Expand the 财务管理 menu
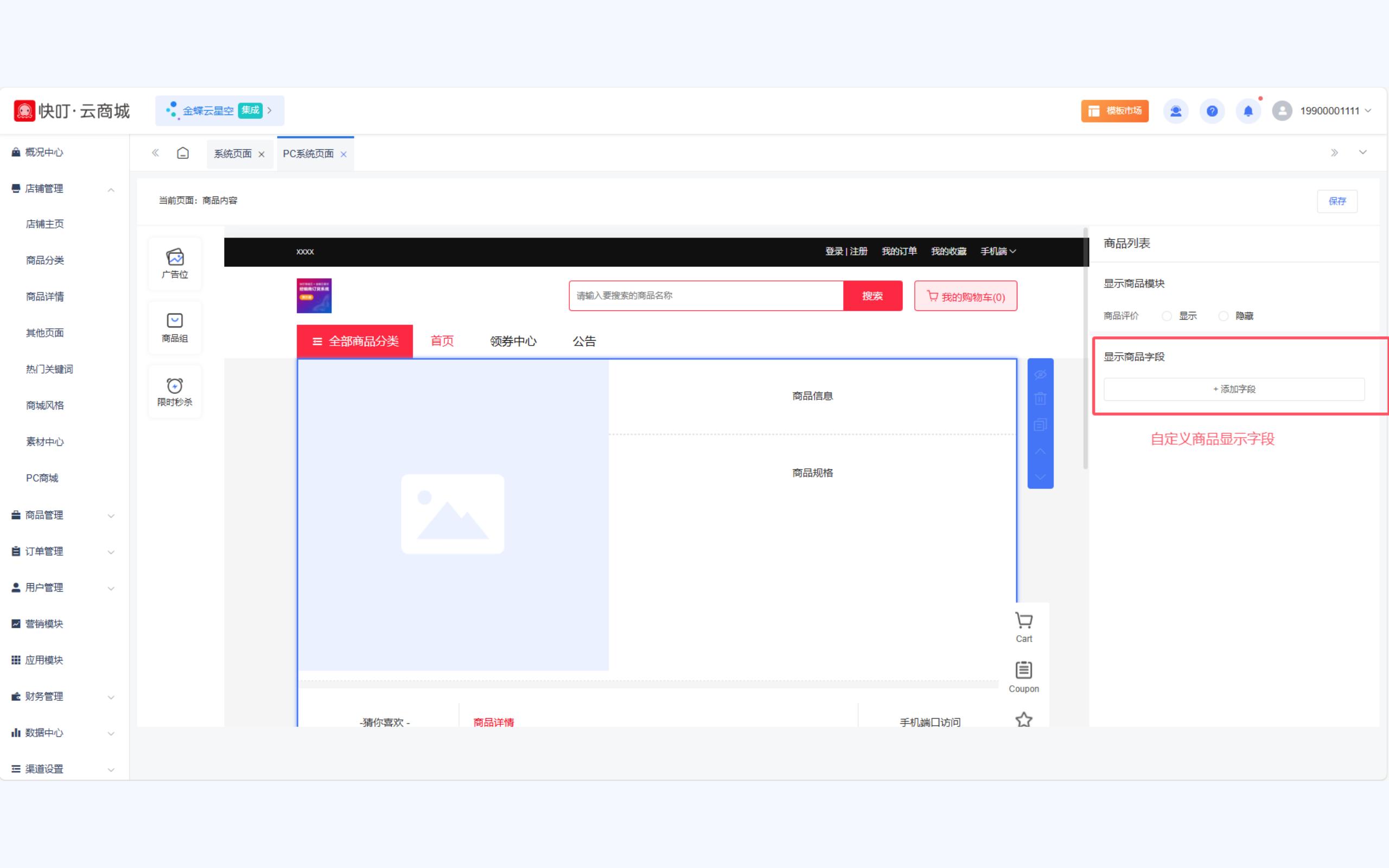Screen dimensions: 1389x868 tap(111, 698)
